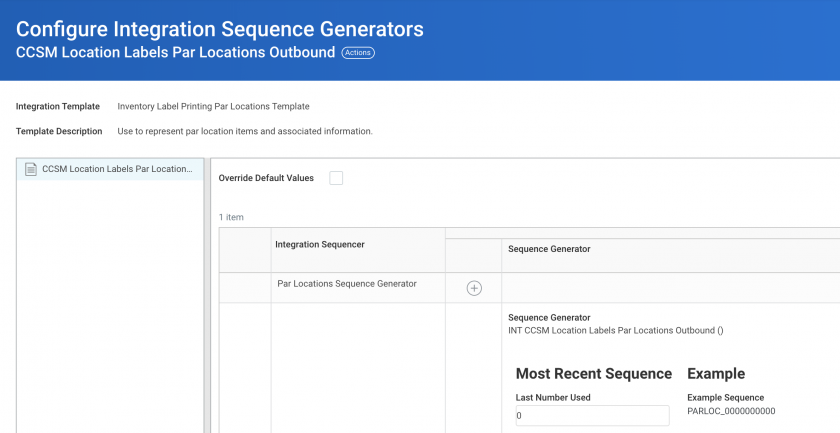Click the Example heading
Image resolution: width=840 pixels, height=433 pixels.
[716, 374]
